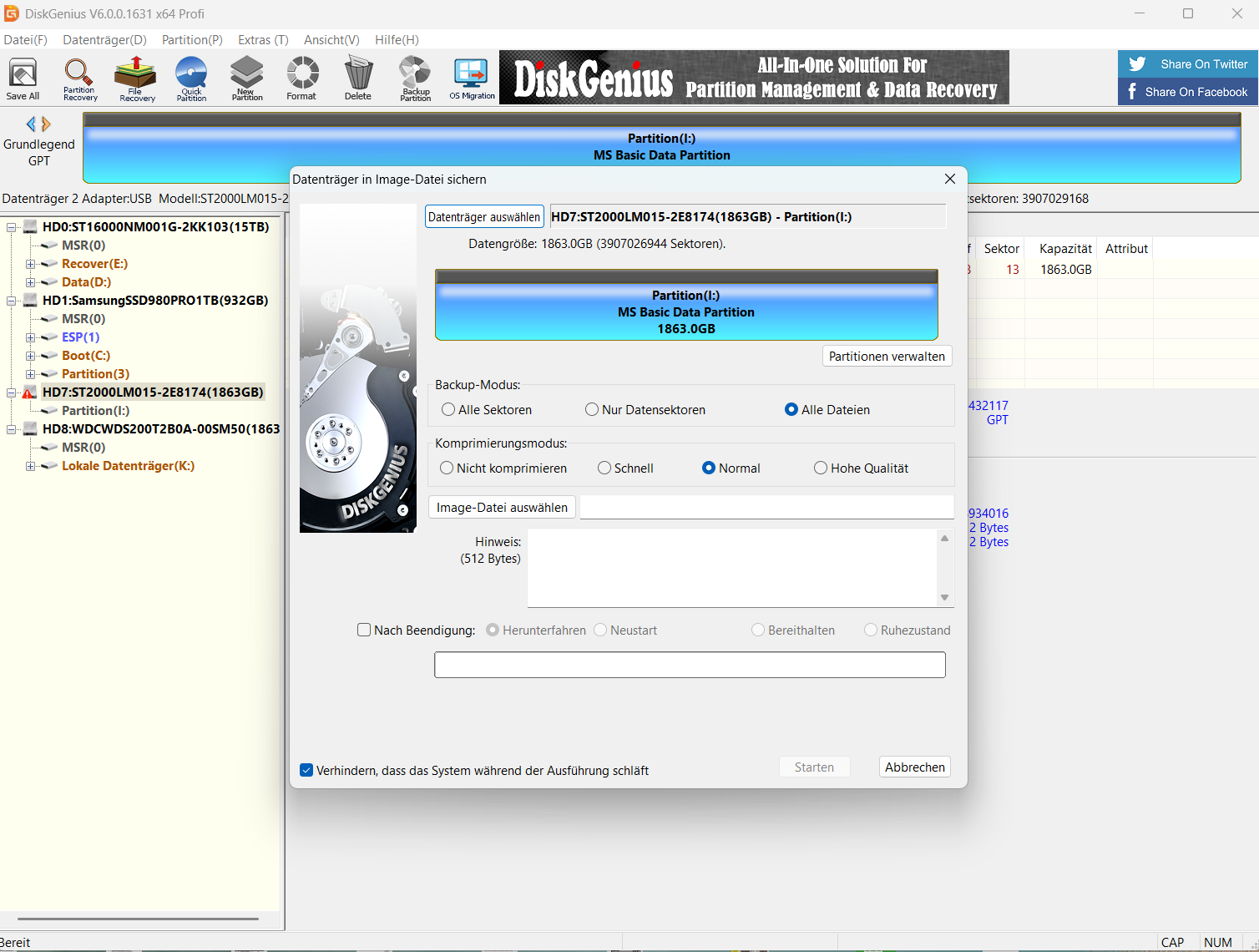Select the Format toolbar icon
This screenshot has height=952, width=1259.
302,79
